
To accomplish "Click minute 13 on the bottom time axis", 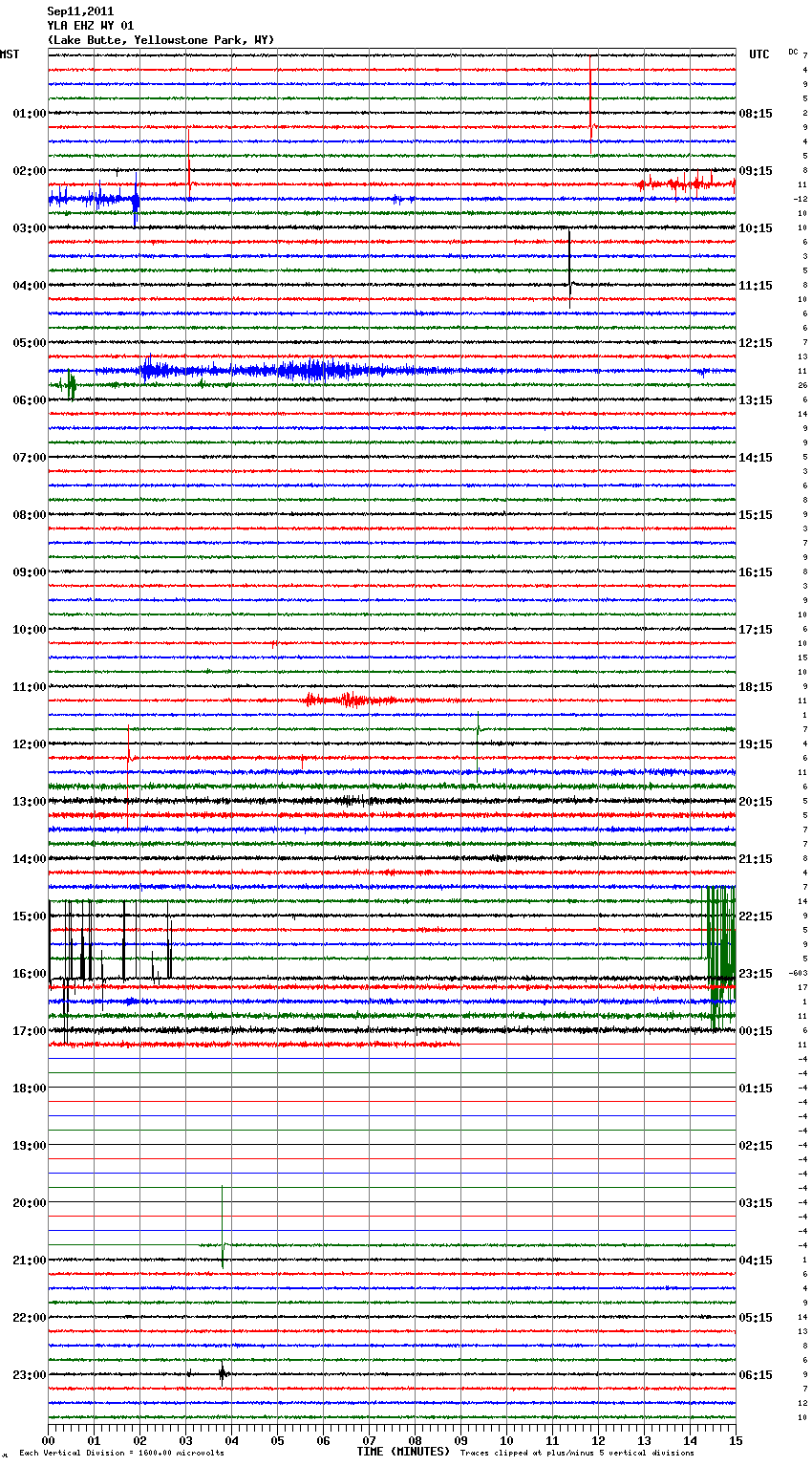I will tap(644, 1440).
